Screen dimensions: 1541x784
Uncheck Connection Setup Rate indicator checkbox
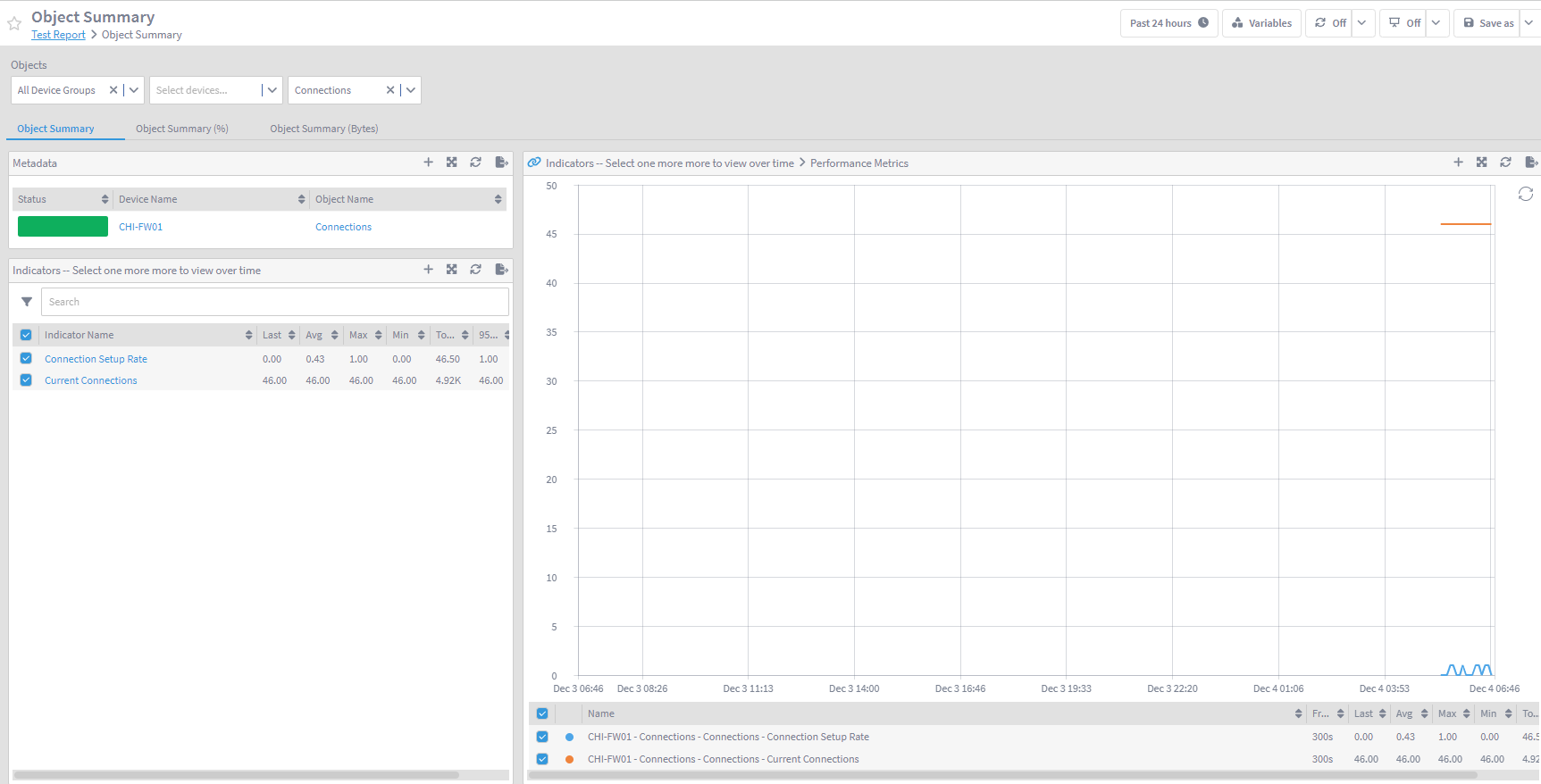click(x=26, y=358)
